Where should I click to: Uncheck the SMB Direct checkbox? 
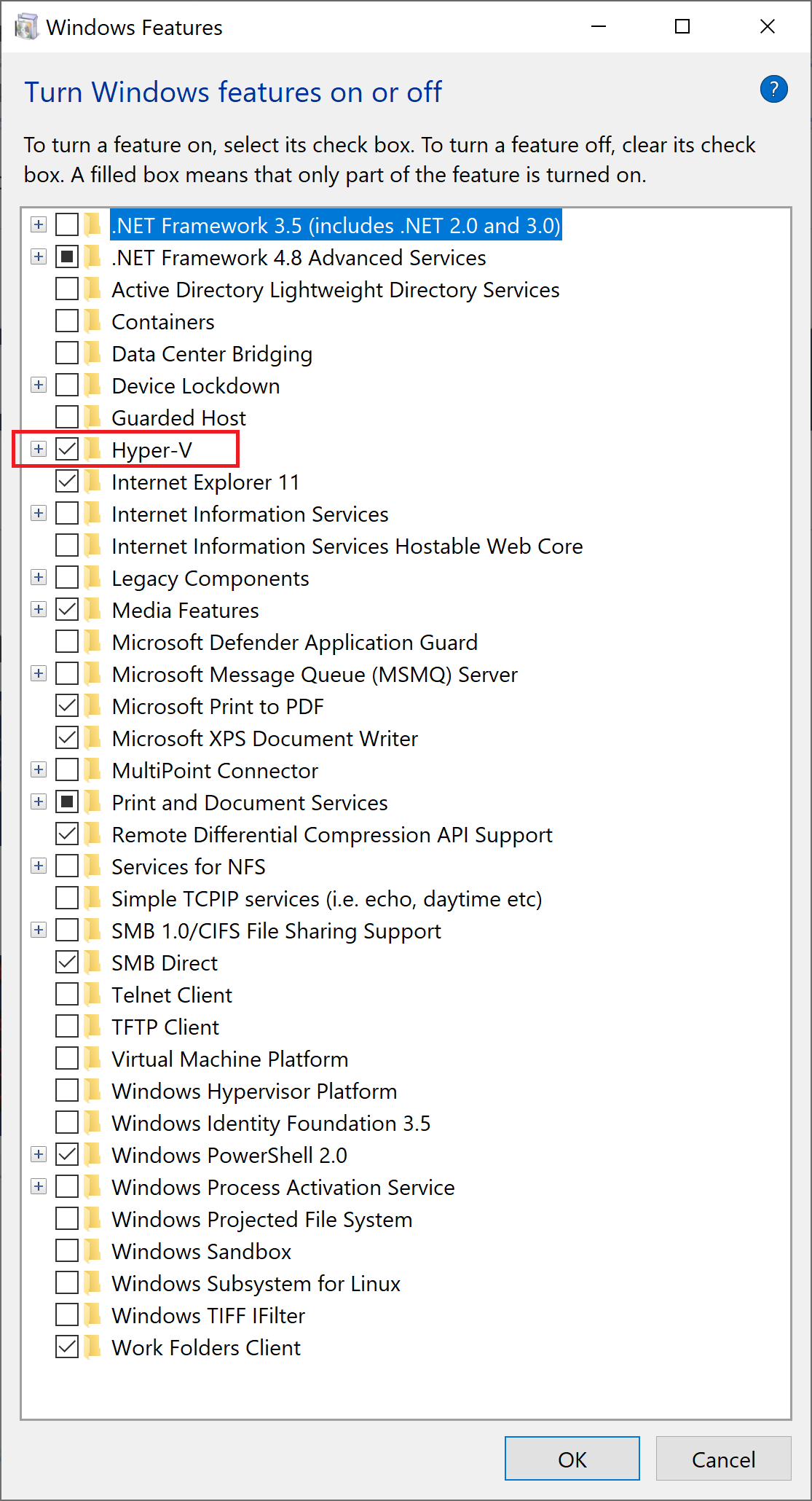pos(67,962)
